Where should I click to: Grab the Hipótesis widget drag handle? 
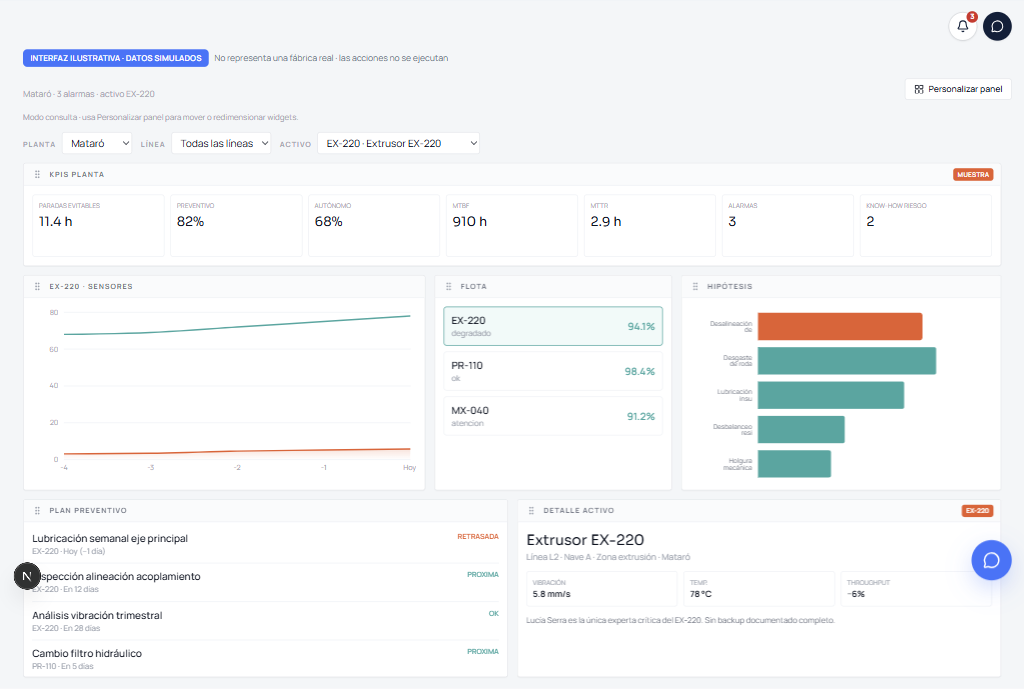tap(695, 287)
